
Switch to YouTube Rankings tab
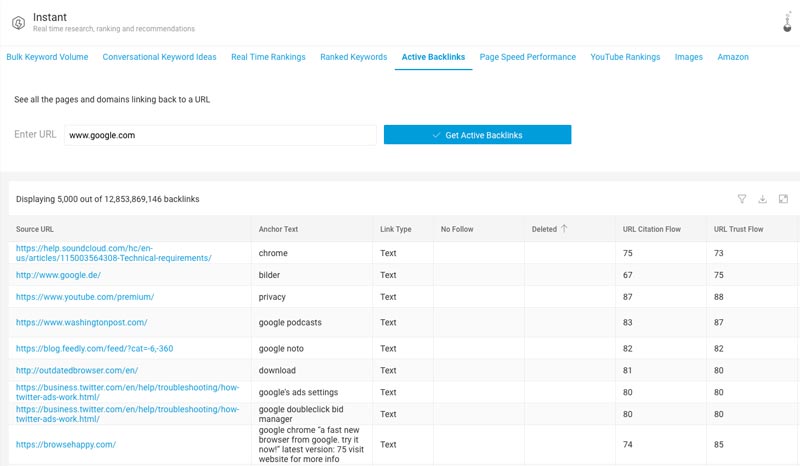tap(625, 57)
